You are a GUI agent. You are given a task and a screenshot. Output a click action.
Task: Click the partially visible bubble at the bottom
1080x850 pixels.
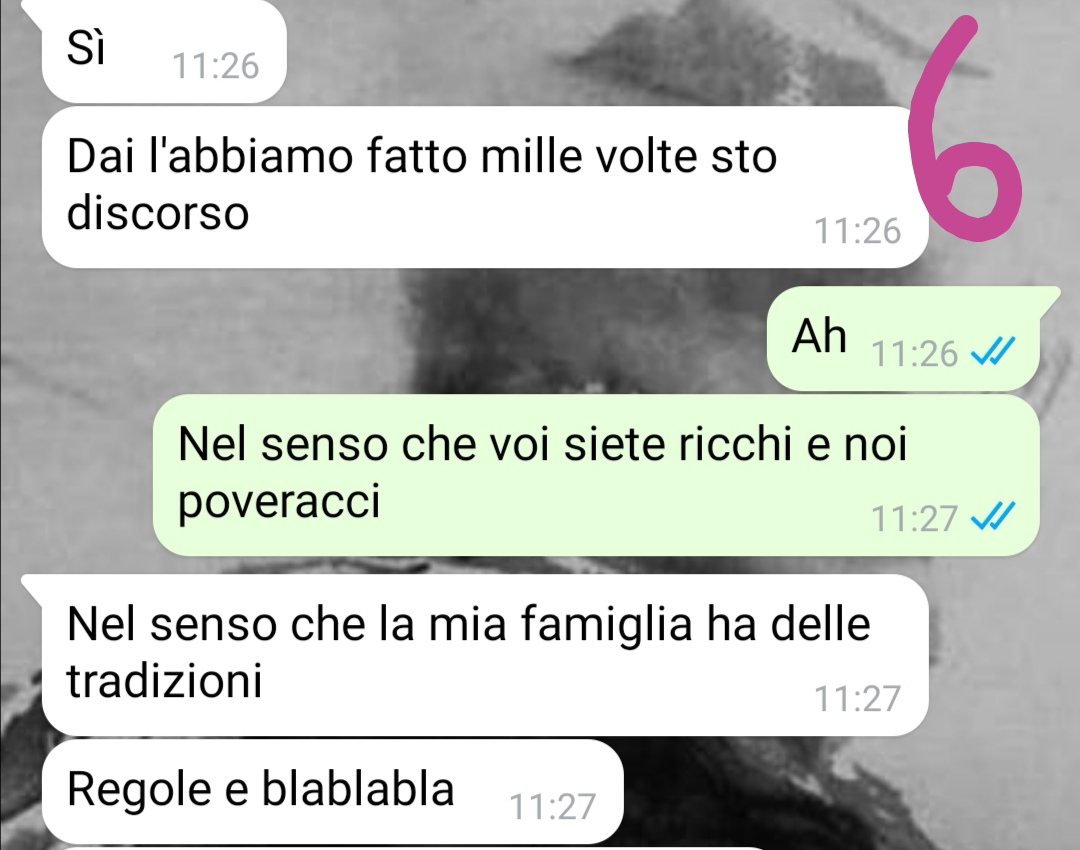(x=413, y=848)
